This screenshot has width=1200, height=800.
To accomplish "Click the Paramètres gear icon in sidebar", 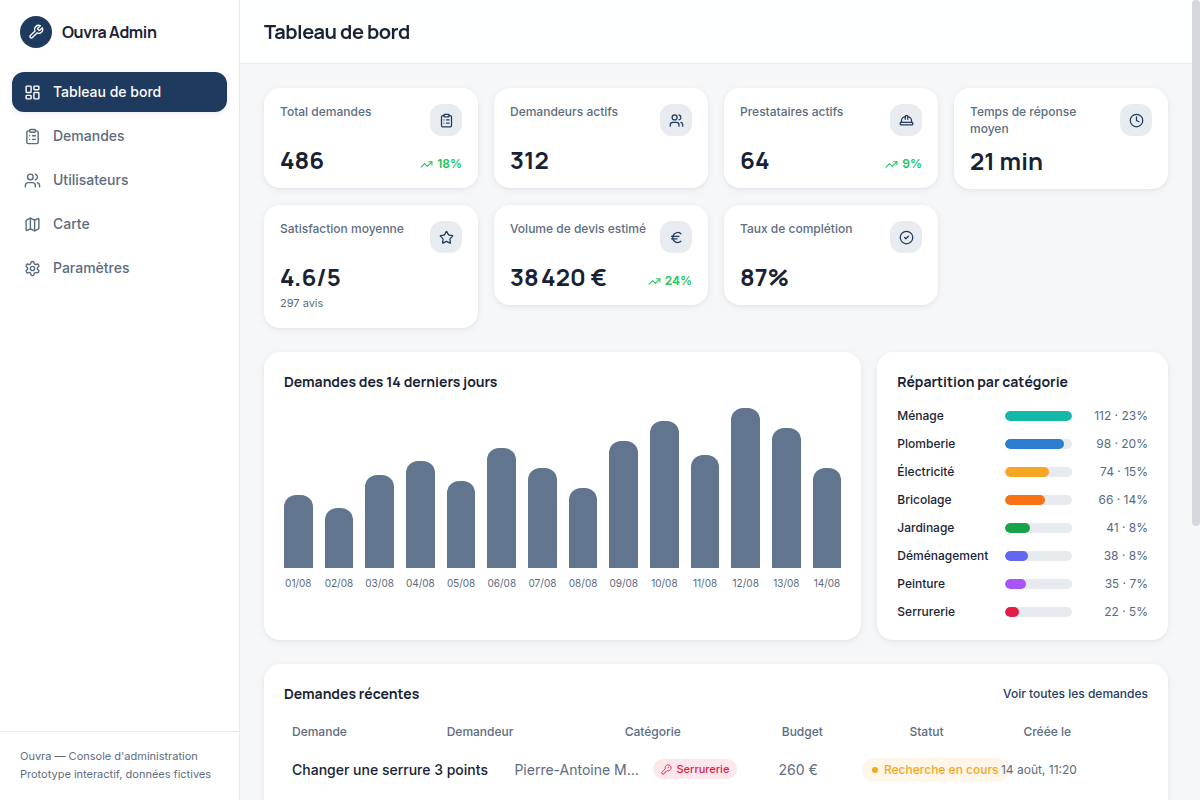I will [x=32, y=268].
